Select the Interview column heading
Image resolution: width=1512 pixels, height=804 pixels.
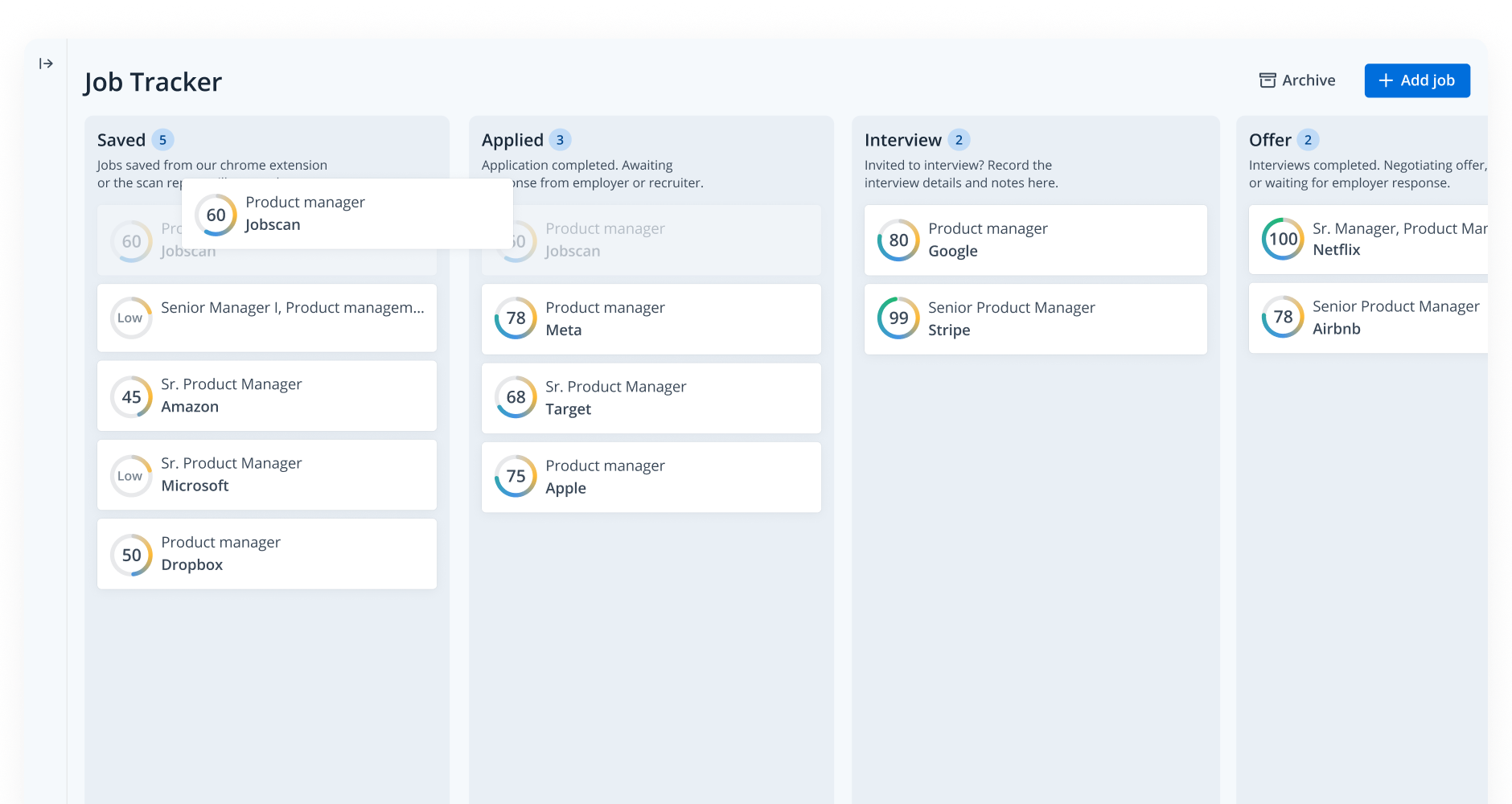(902, 140)
